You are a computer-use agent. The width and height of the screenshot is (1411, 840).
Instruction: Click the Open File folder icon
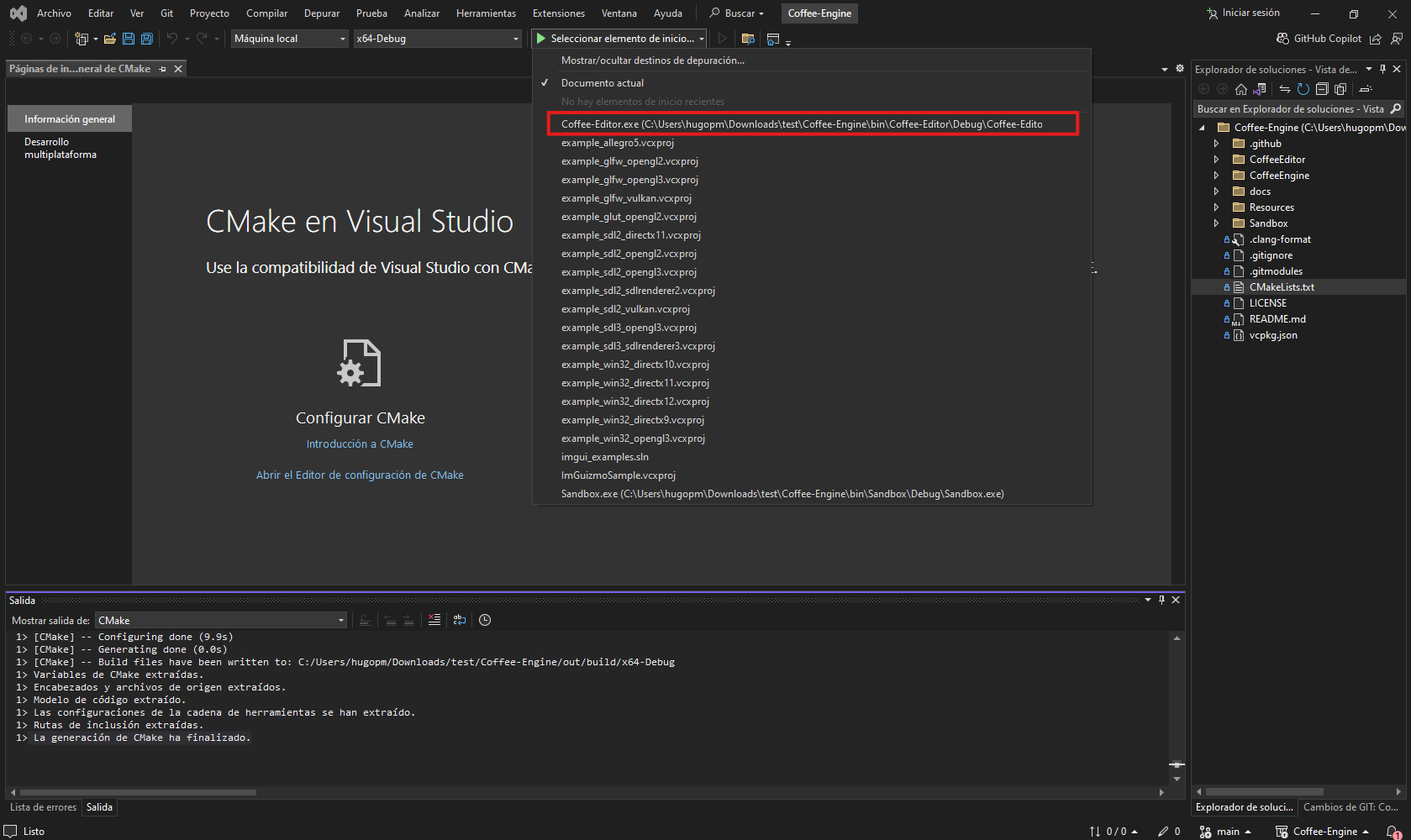110,39
